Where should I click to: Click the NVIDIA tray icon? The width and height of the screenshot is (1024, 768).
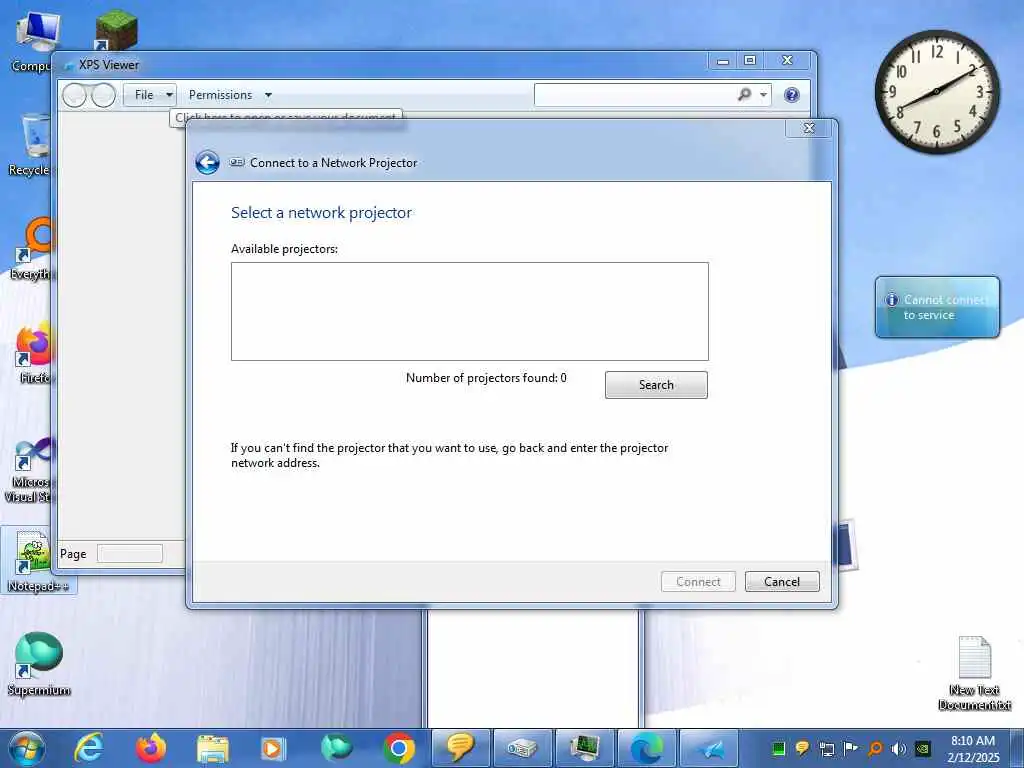pos(923,748)
